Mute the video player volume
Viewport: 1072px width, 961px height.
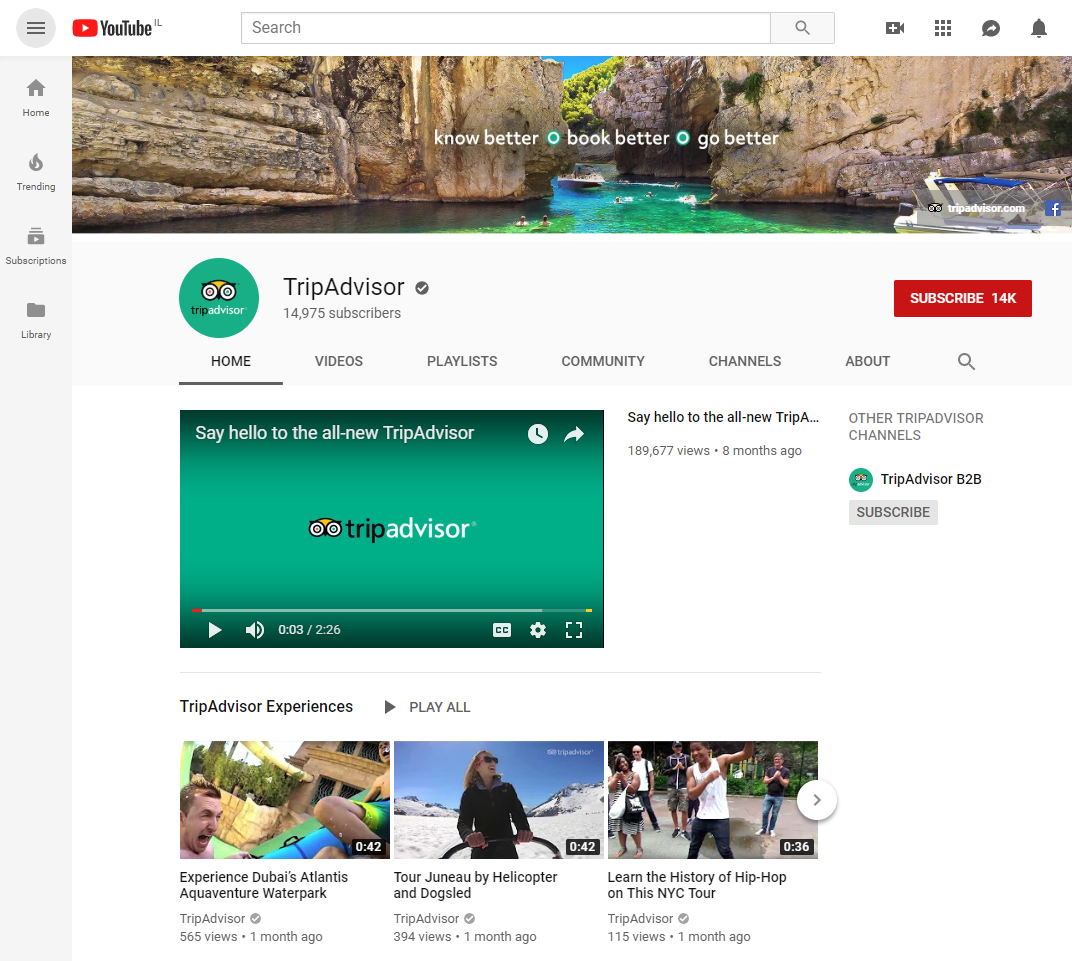click(255, 630)
